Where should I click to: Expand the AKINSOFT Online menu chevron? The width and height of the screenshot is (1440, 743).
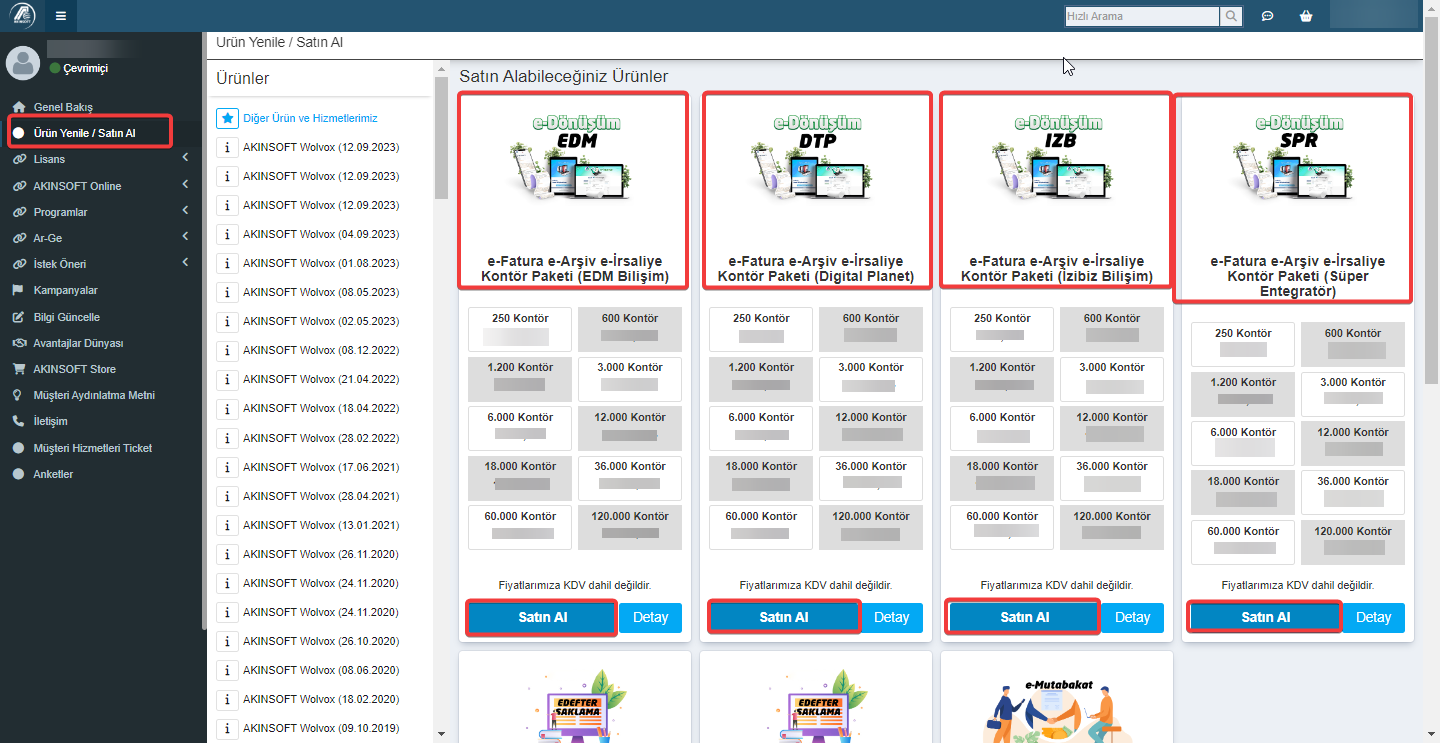pyautogui.click(x=185, y=185)
